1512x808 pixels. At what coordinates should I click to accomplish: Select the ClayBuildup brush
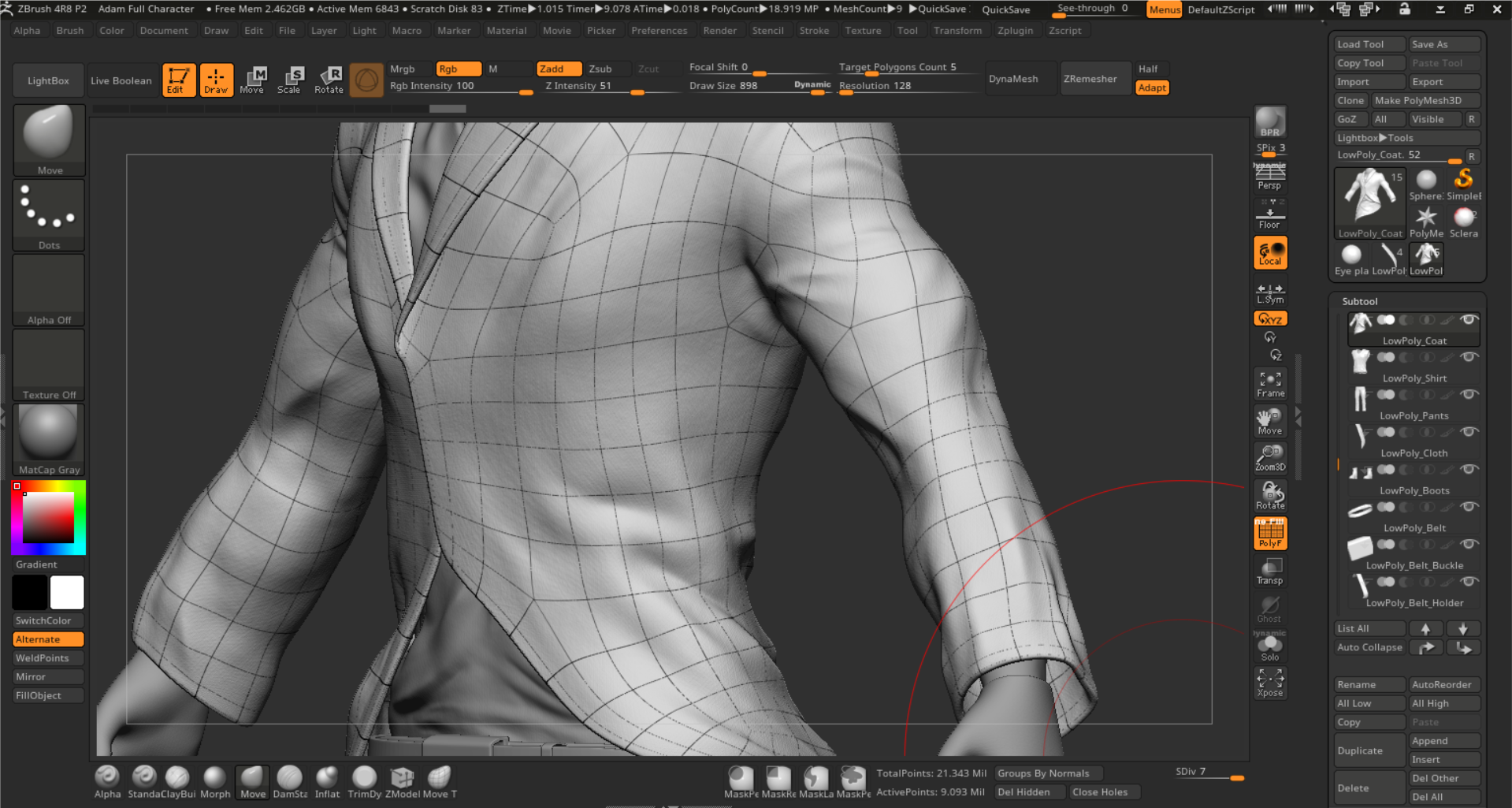point(178,782)
